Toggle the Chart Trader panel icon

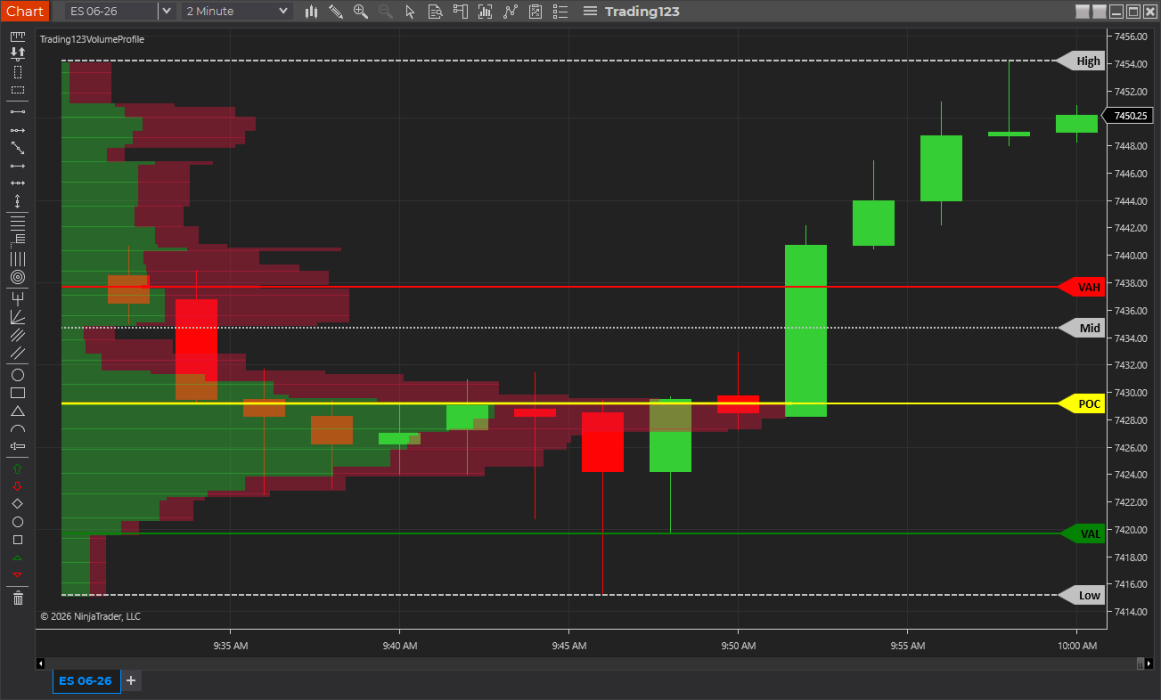[460, 11]
